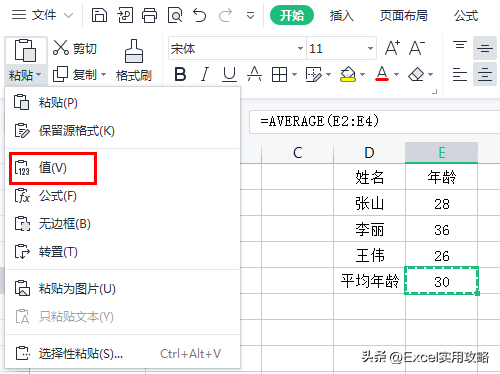Expand the 粘贴 dropdown arrow
Screen dimensions: 500x374
coord(39,75)
